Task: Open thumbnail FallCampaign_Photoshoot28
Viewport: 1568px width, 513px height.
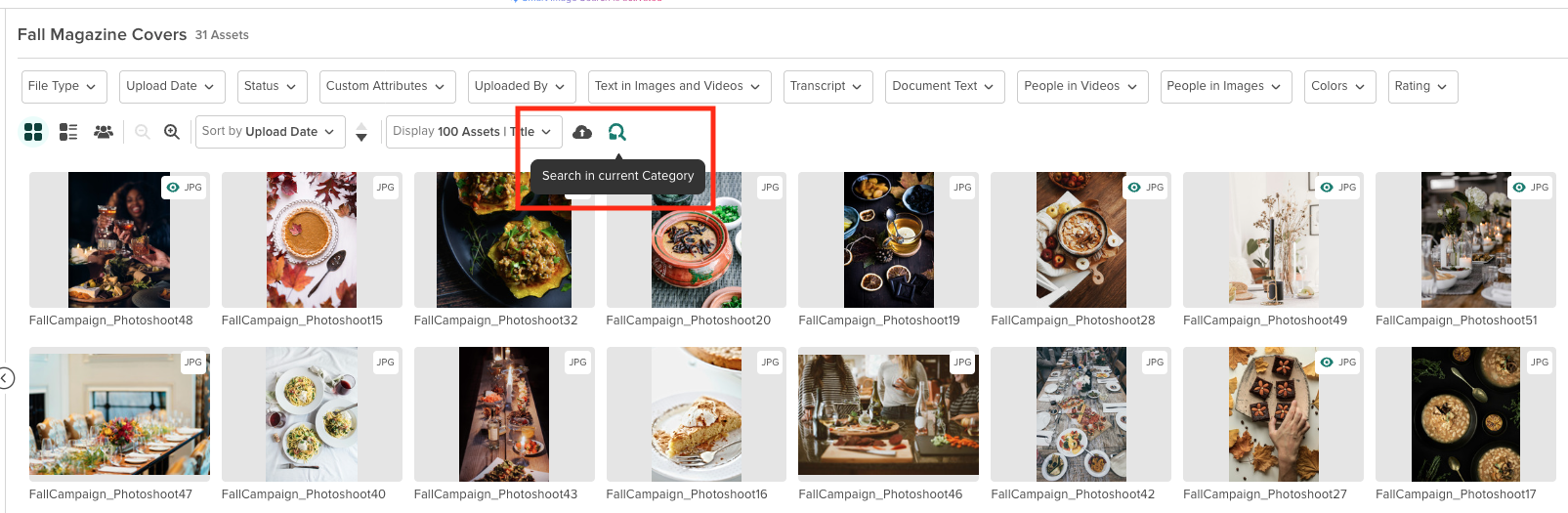Action: click(x=1081, y=240)
